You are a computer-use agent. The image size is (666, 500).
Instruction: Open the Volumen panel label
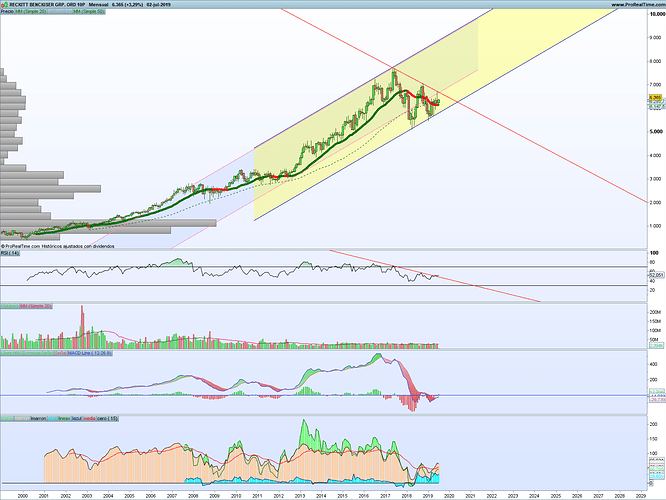point(10,306)
